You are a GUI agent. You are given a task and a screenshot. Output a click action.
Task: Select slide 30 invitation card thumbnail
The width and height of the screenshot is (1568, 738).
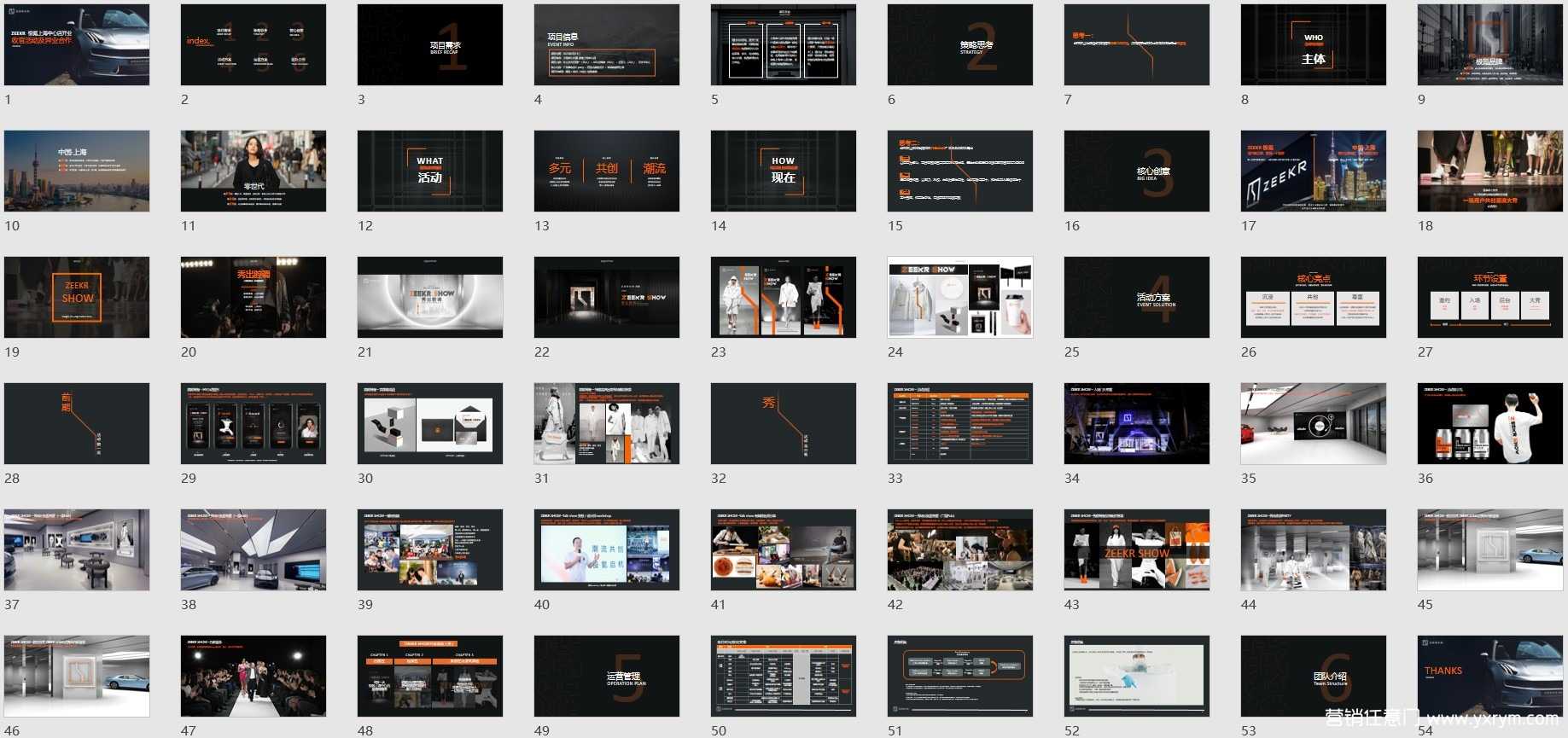click(430, 423)
